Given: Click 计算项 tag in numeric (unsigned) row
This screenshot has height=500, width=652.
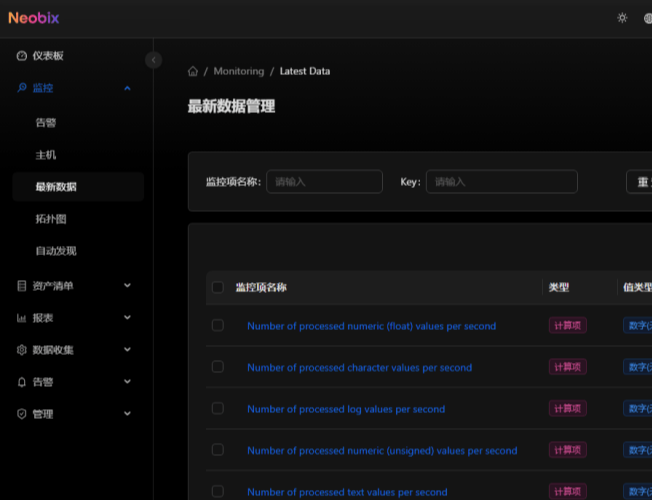Looking at the screenshot, I should pyautogui.click(x=568, y=450).
